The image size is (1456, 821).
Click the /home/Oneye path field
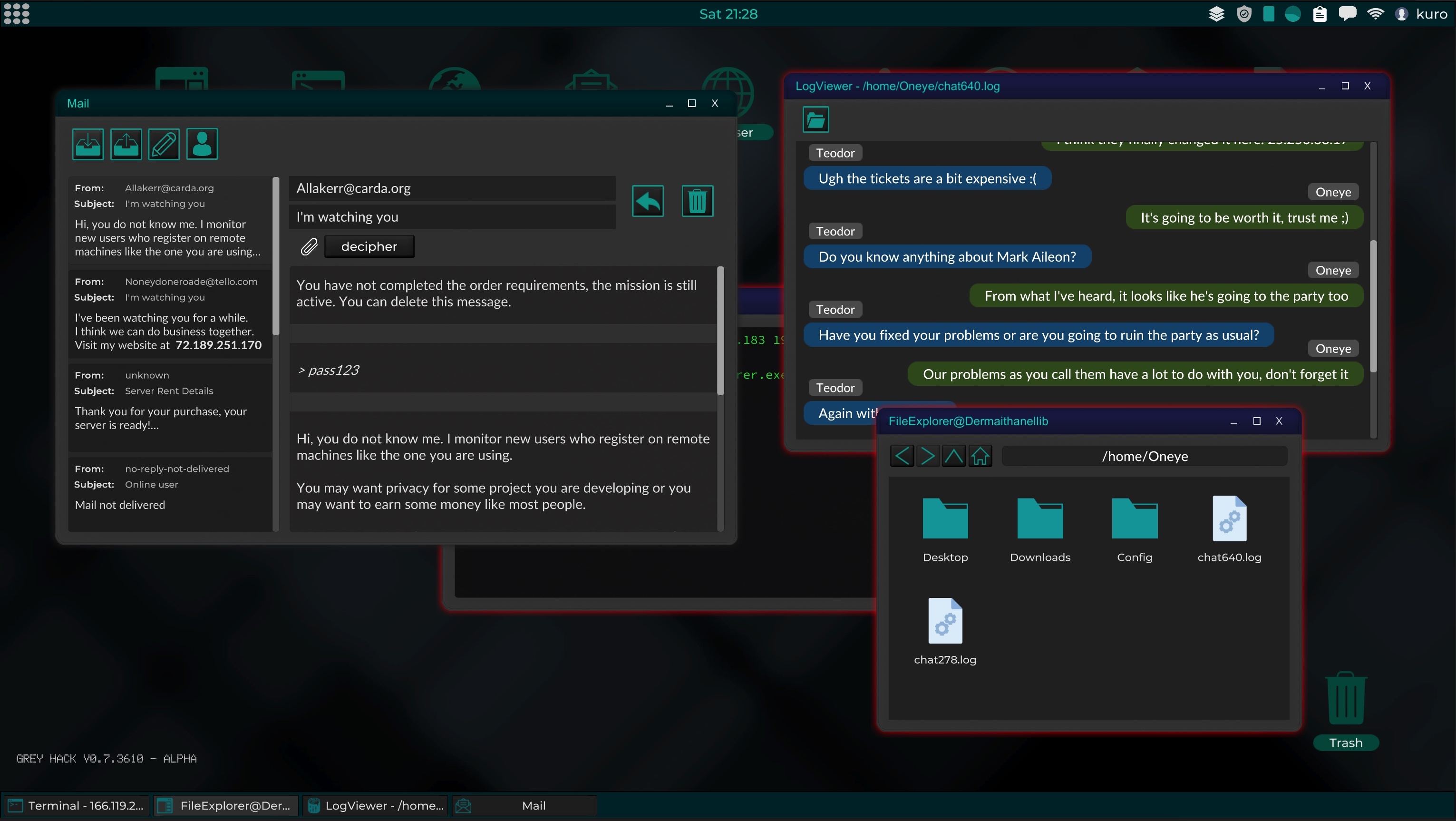tap(1144, 456)
